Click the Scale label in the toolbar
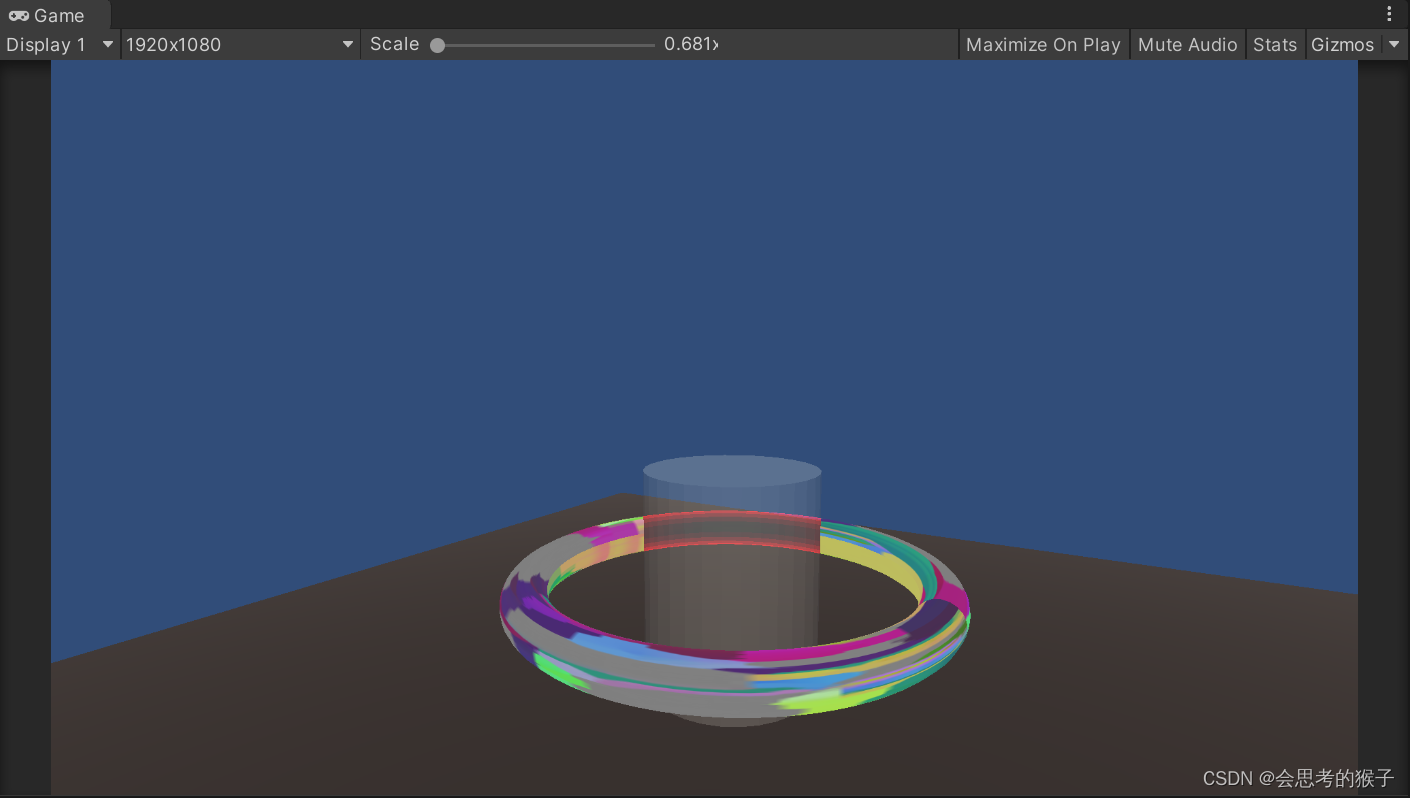This screenshot has height=798, width=1410. (x=395, y=44)
